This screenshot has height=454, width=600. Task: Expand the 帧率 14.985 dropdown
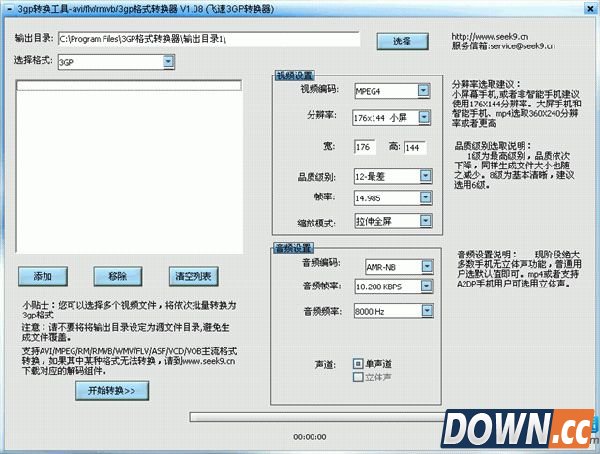[426, 198]
